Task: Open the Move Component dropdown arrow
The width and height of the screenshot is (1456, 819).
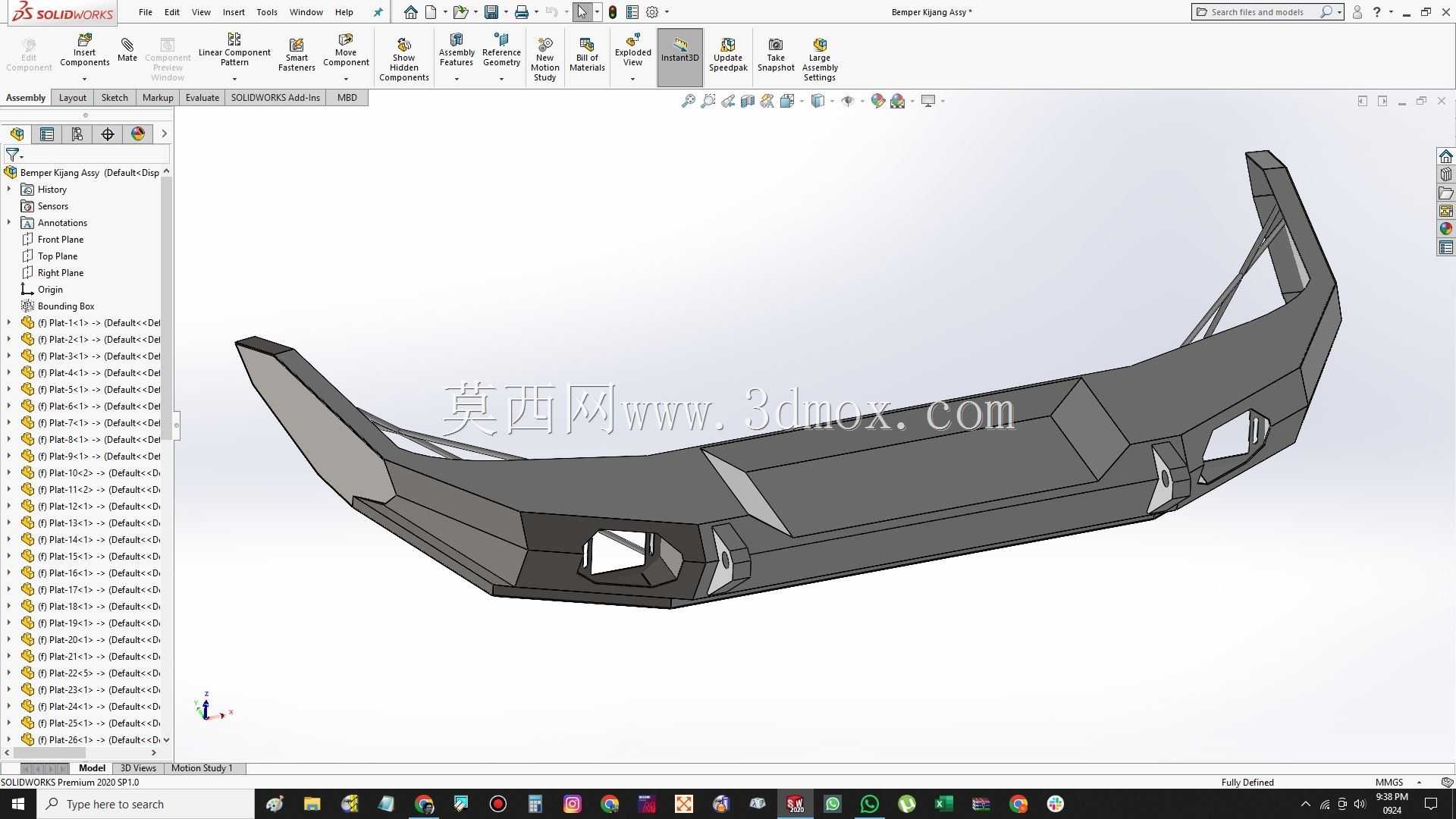Action: (x=346, y=79)
